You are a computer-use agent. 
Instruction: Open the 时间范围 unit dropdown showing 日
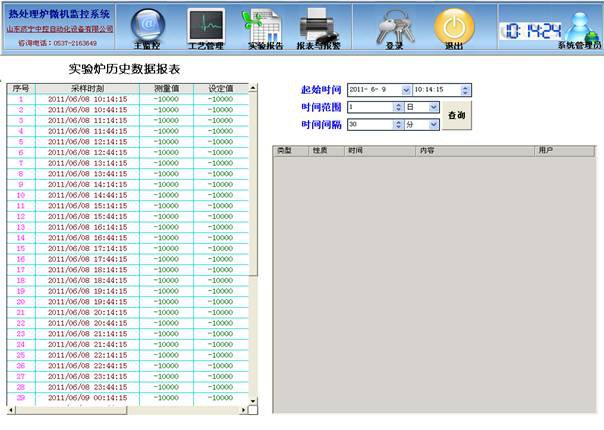(x=434, y=107)
